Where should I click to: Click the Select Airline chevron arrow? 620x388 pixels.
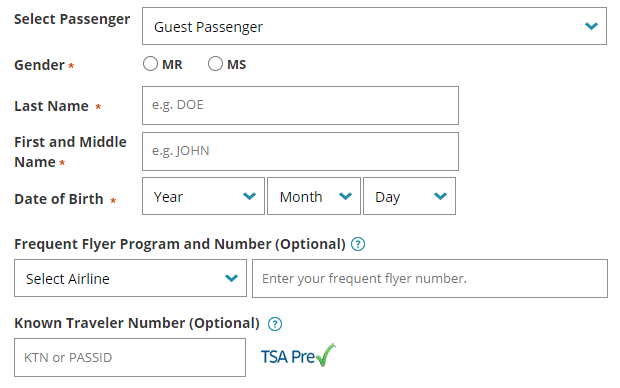click(231, 278)
